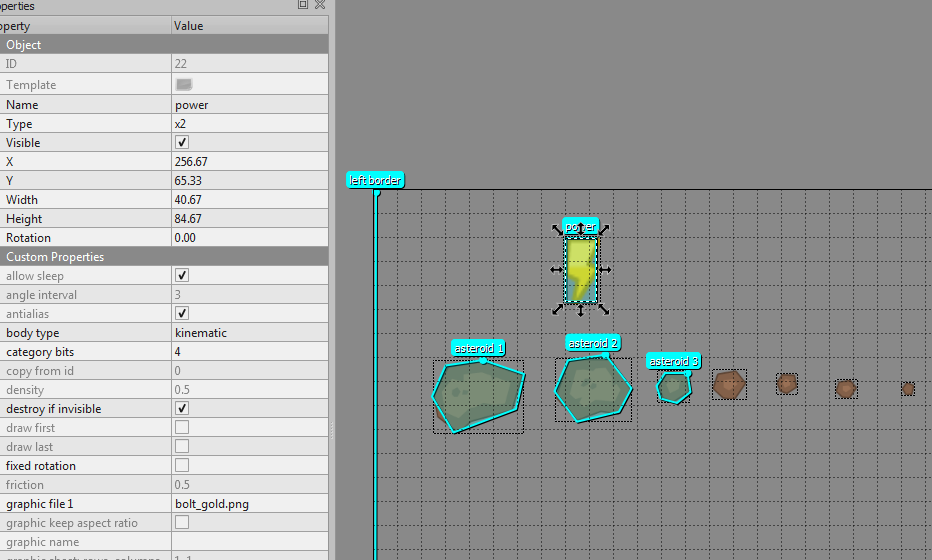Click the bottom-right corner resize handle
The image size is (932, 560).
(x=604, y=309)
